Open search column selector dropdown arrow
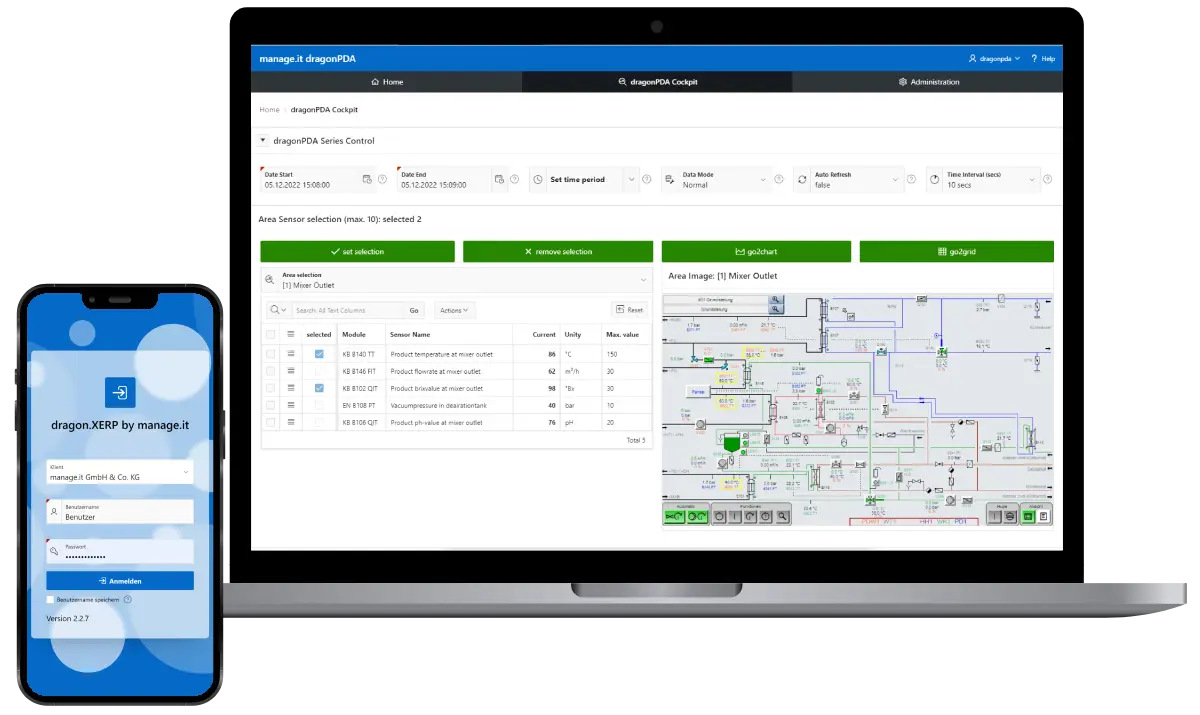Image resolution: width=1200 pixels, height=715 pixels. click(x=283, y=311)
